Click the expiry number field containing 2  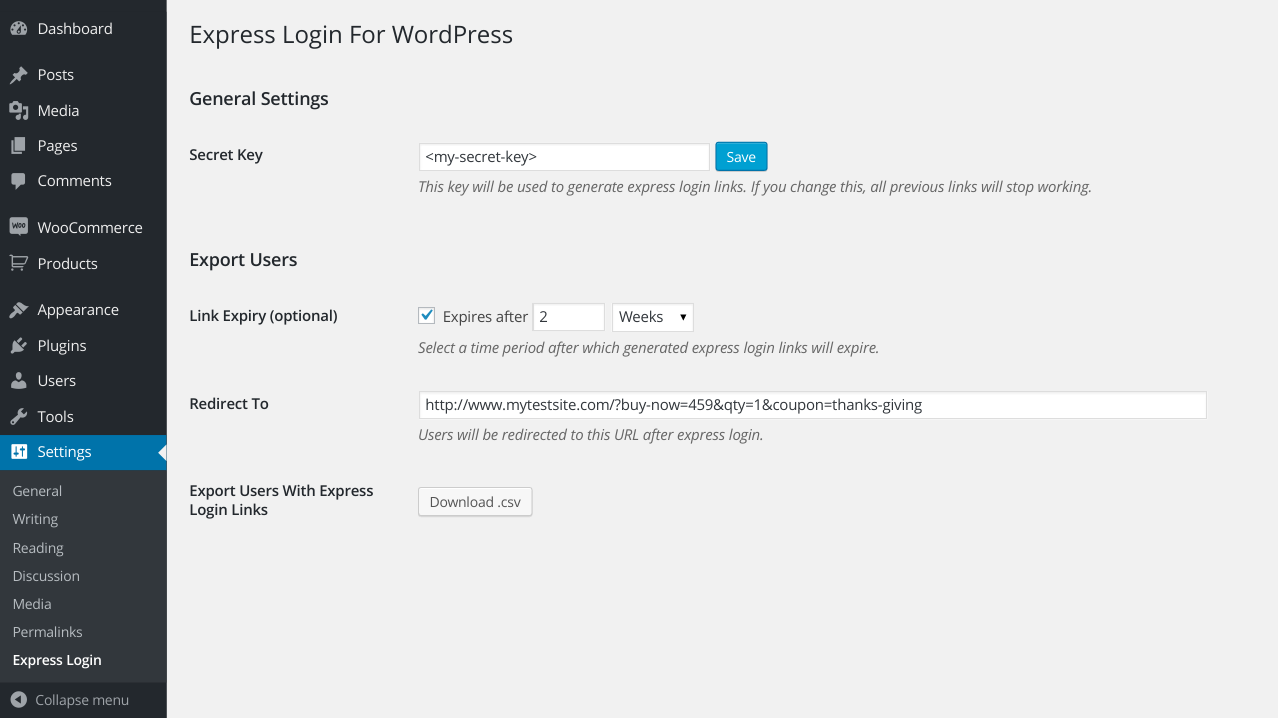569,317
